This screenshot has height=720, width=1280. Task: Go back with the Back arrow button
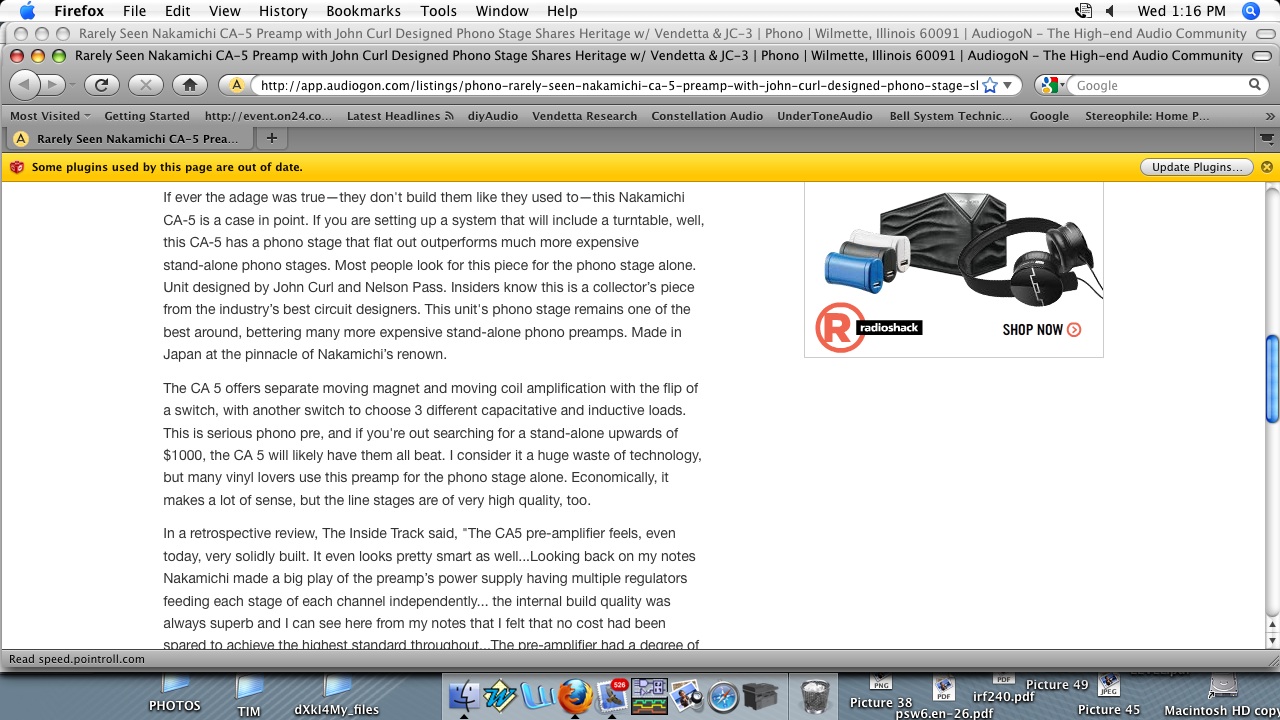[x=24, y=85]
